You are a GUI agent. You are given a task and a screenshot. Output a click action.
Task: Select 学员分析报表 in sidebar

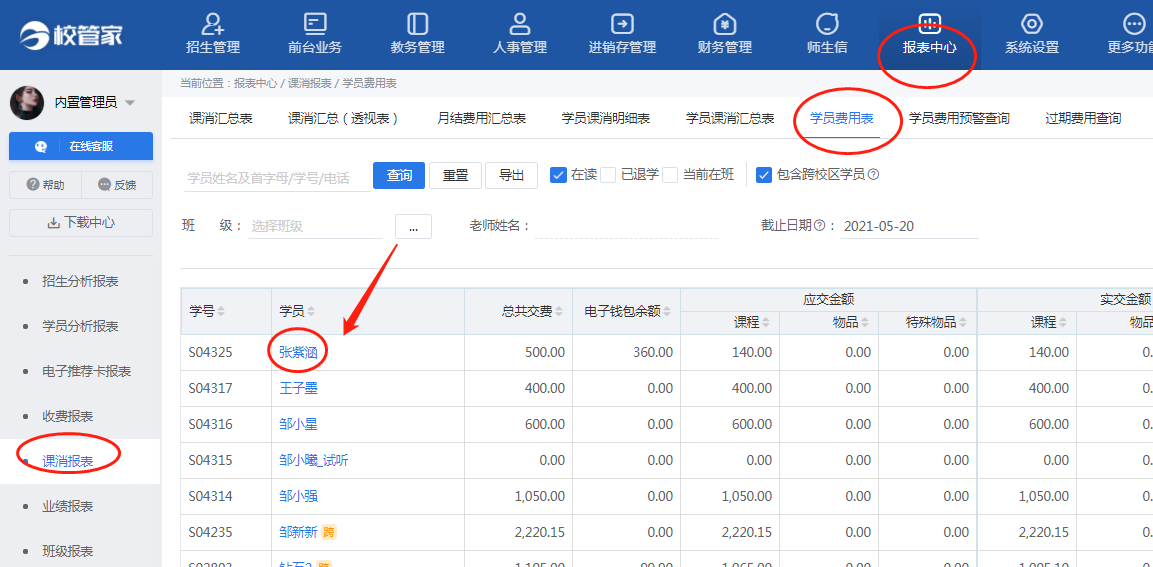click(x=80, y=326)
